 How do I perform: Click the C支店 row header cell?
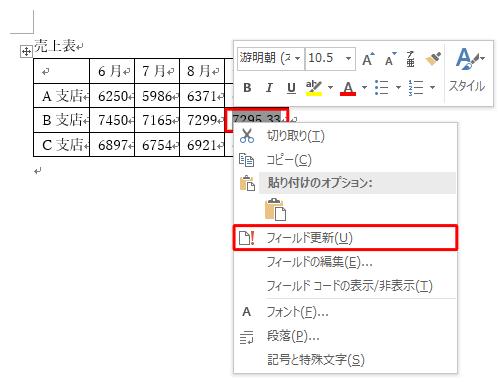[62, 145]
